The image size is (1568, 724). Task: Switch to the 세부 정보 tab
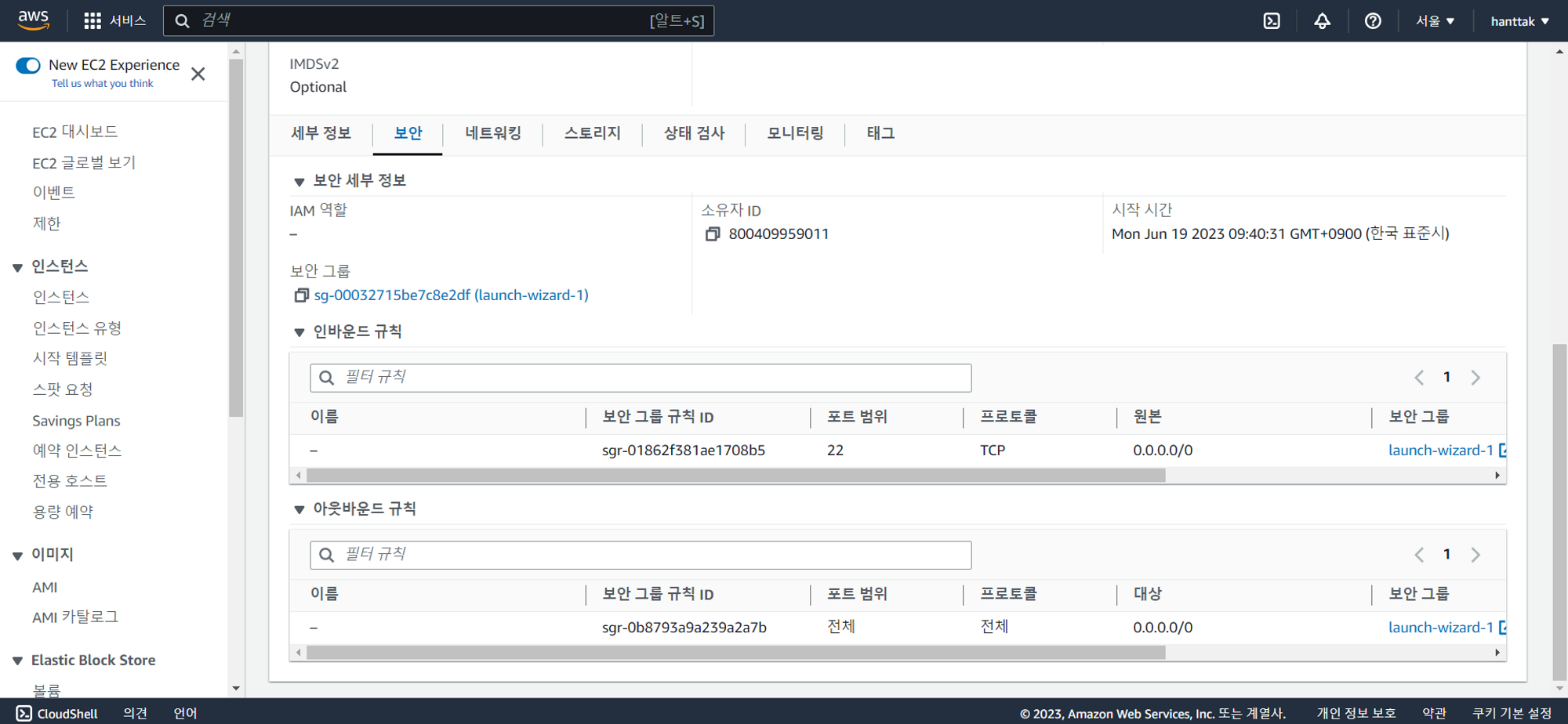point(321,134)
